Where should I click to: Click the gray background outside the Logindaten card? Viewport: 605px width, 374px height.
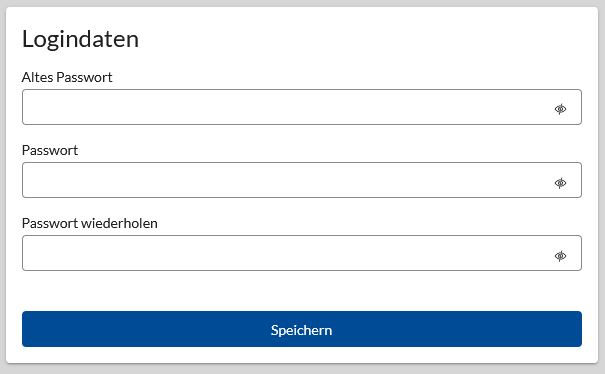click(302, 369)
